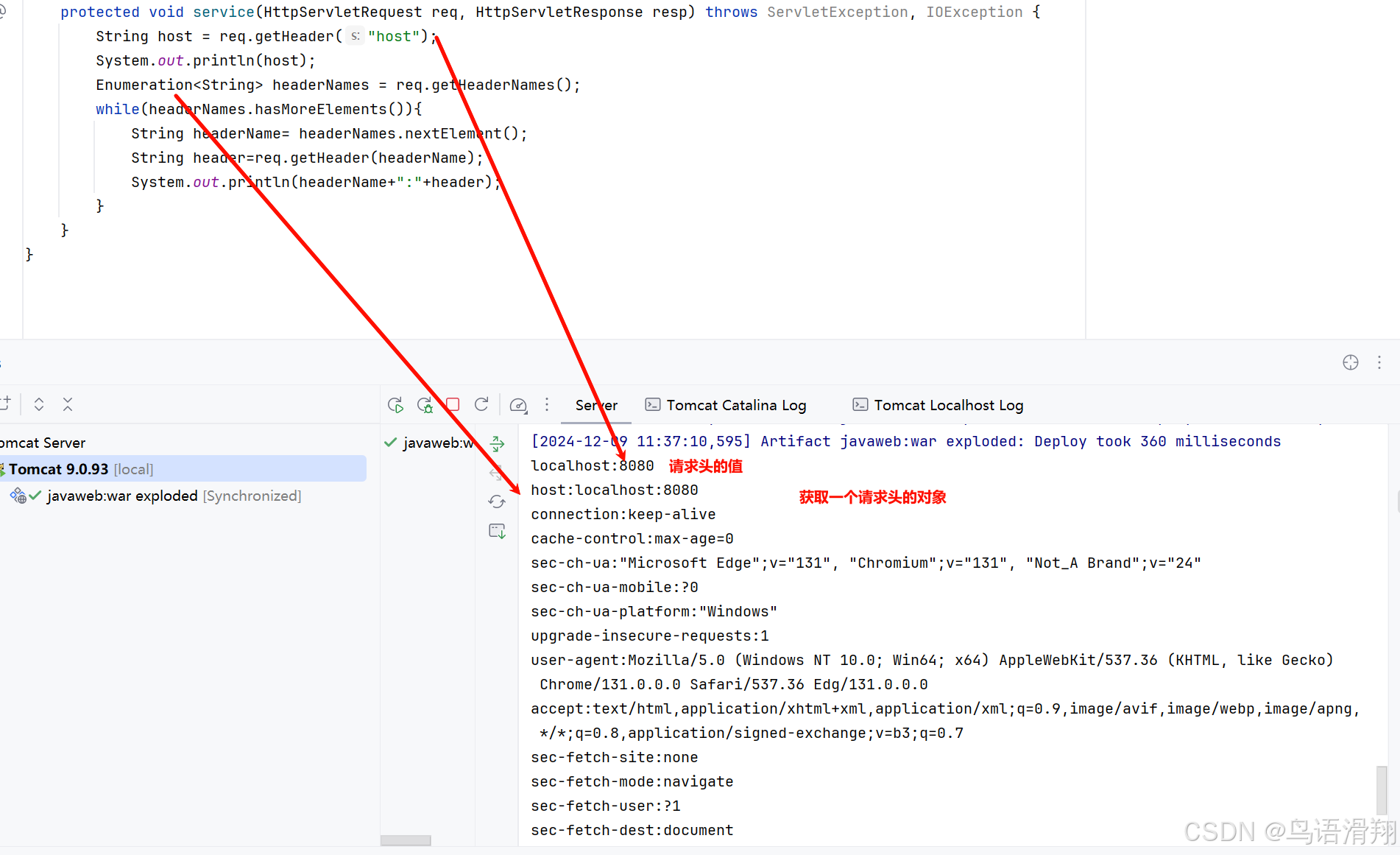Click the 'sec-fetch-dest:document' console line
The width and height of the screenshot is (1400, 855).
[x=632, y=830]
